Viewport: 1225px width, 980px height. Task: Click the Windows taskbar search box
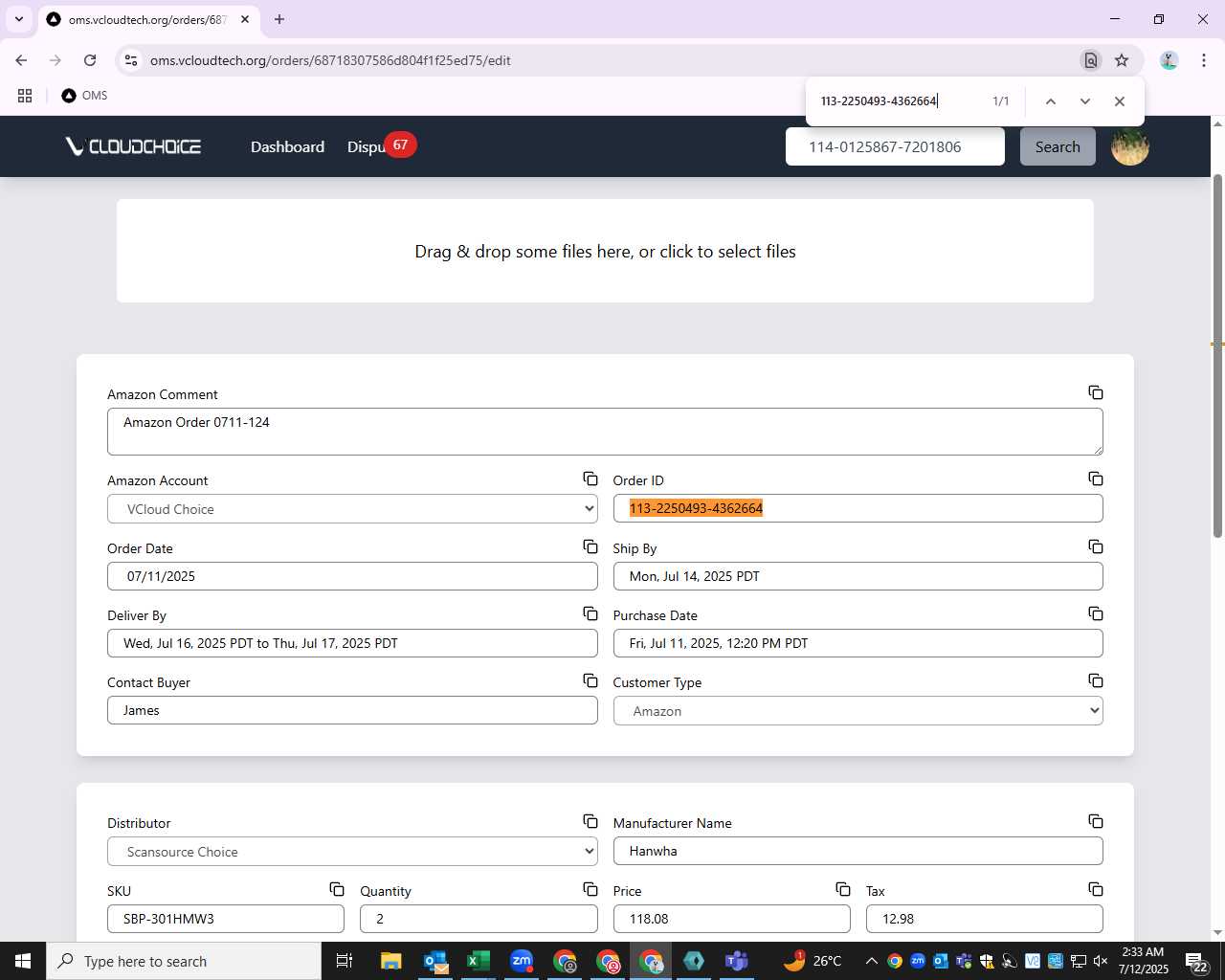(183, 961)
